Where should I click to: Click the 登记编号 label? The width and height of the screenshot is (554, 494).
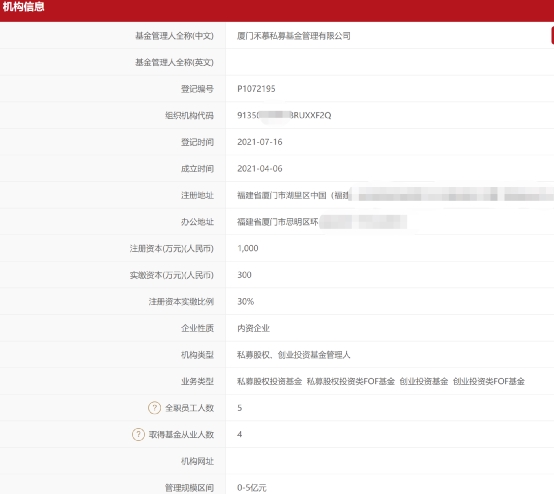(x=198, y=89)
